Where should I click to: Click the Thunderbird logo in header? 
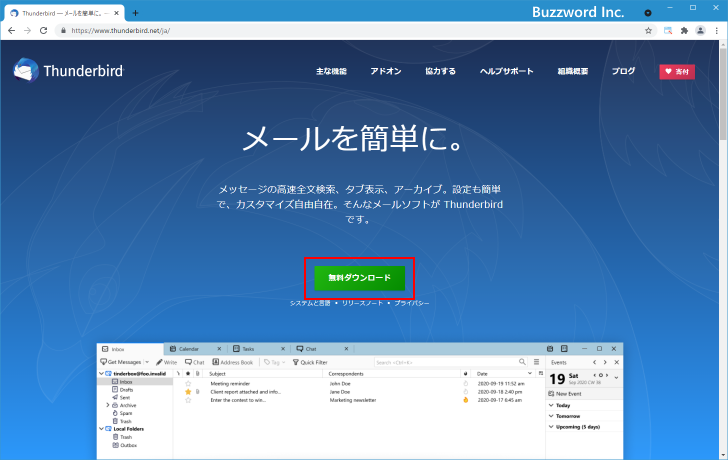69,71
